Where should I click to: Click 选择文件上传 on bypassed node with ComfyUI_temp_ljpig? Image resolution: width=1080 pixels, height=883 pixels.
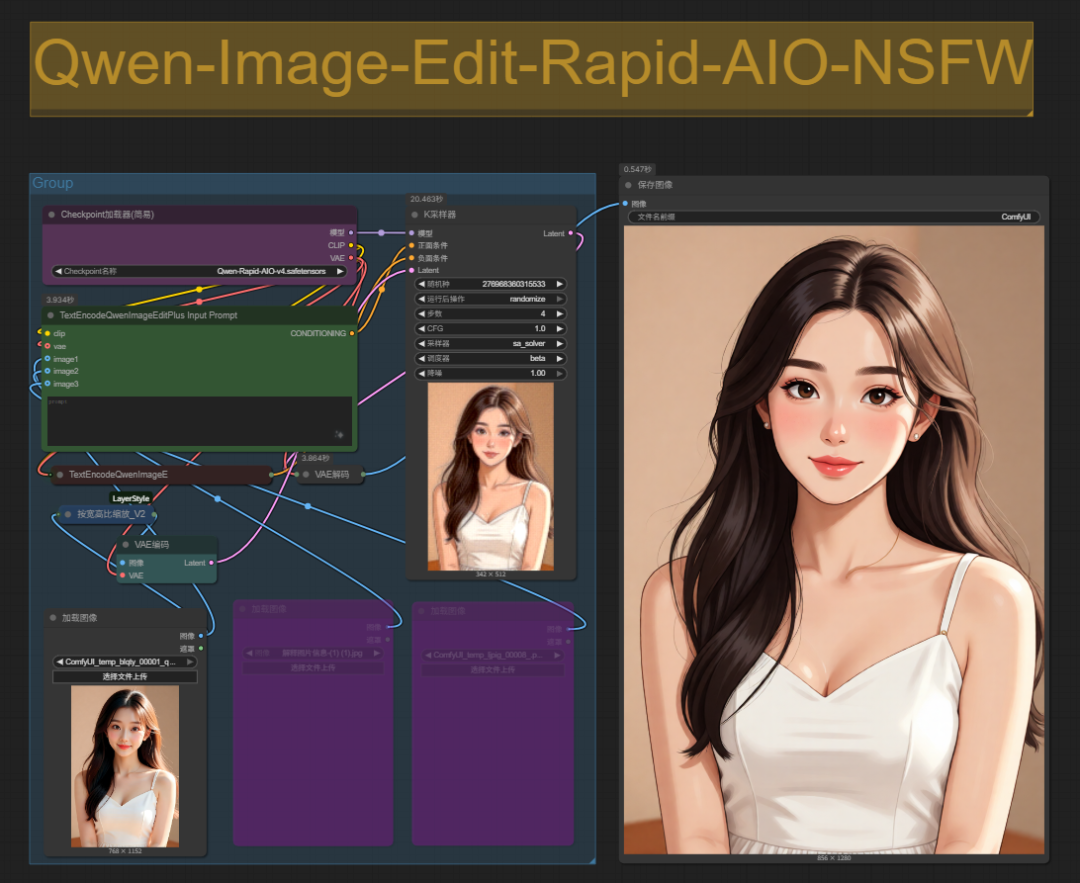[492, 670]
